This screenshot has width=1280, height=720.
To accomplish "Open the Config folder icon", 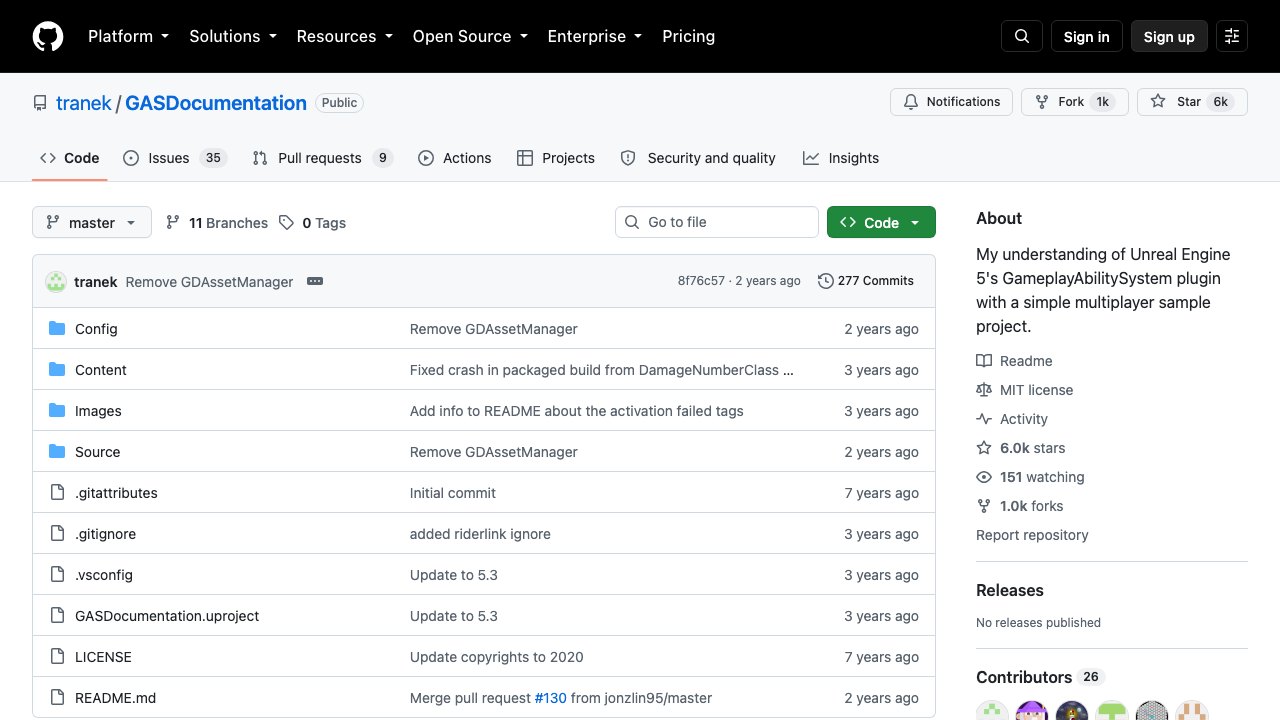I will click(57, 329).
